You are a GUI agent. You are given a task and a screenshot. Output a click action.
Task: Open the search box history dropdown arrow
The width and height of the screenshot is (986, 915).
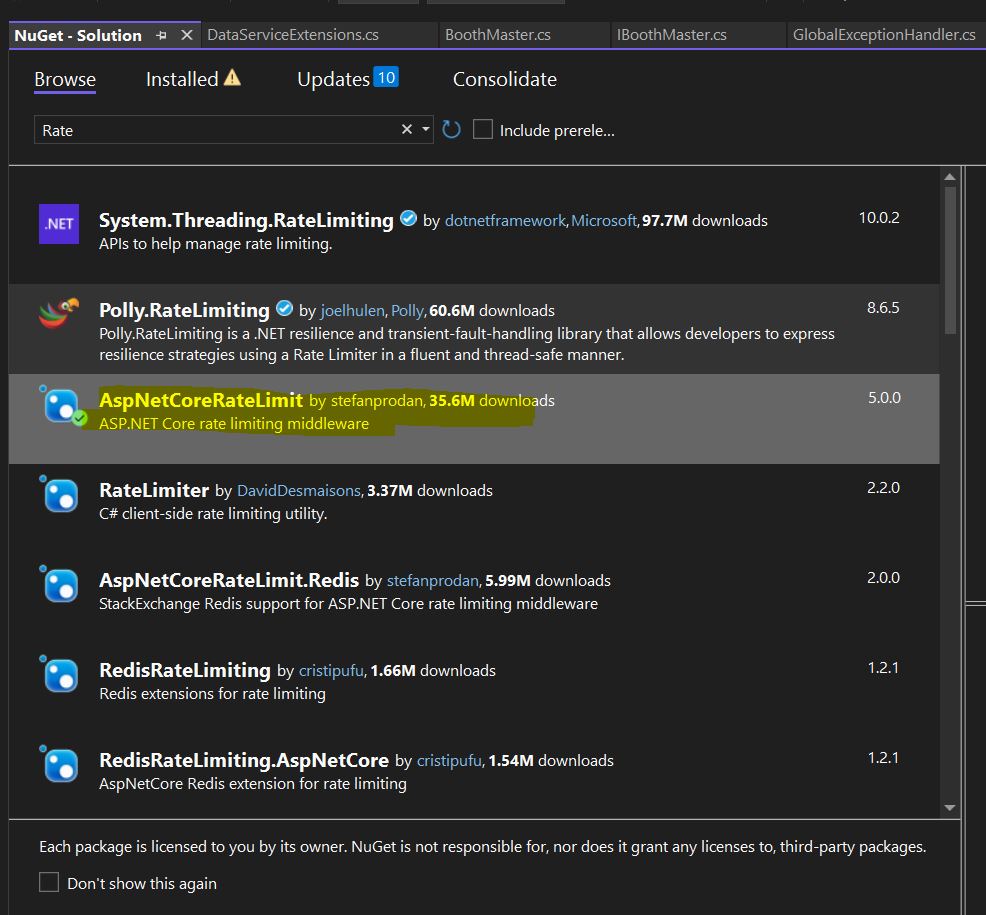tap(426, 130)
